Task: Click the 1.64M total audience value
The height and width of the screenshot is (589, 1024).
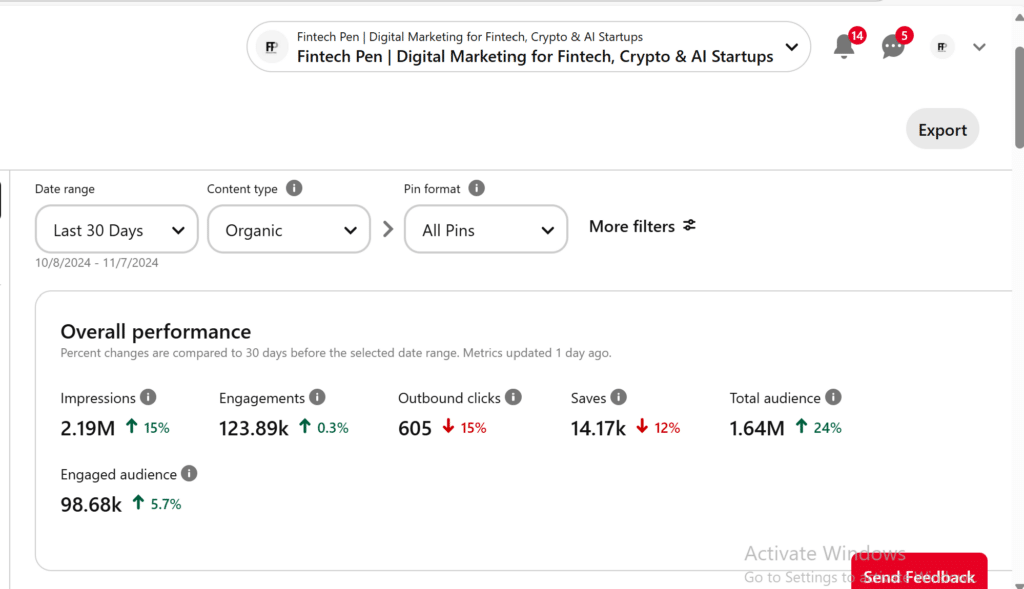Action: [757, 428]
